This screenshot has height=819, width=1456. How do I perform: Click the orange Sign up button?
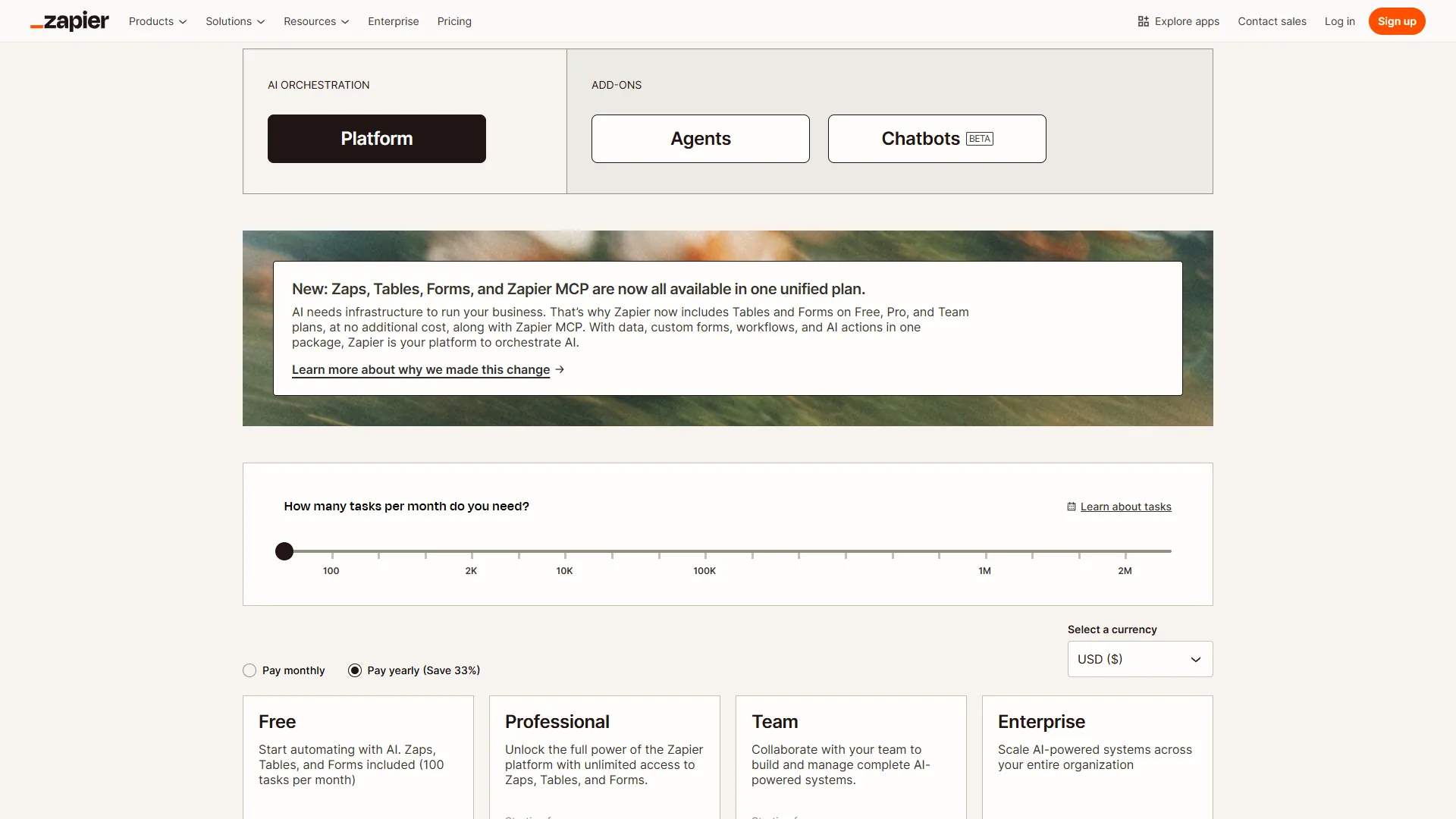[1396, 21]
